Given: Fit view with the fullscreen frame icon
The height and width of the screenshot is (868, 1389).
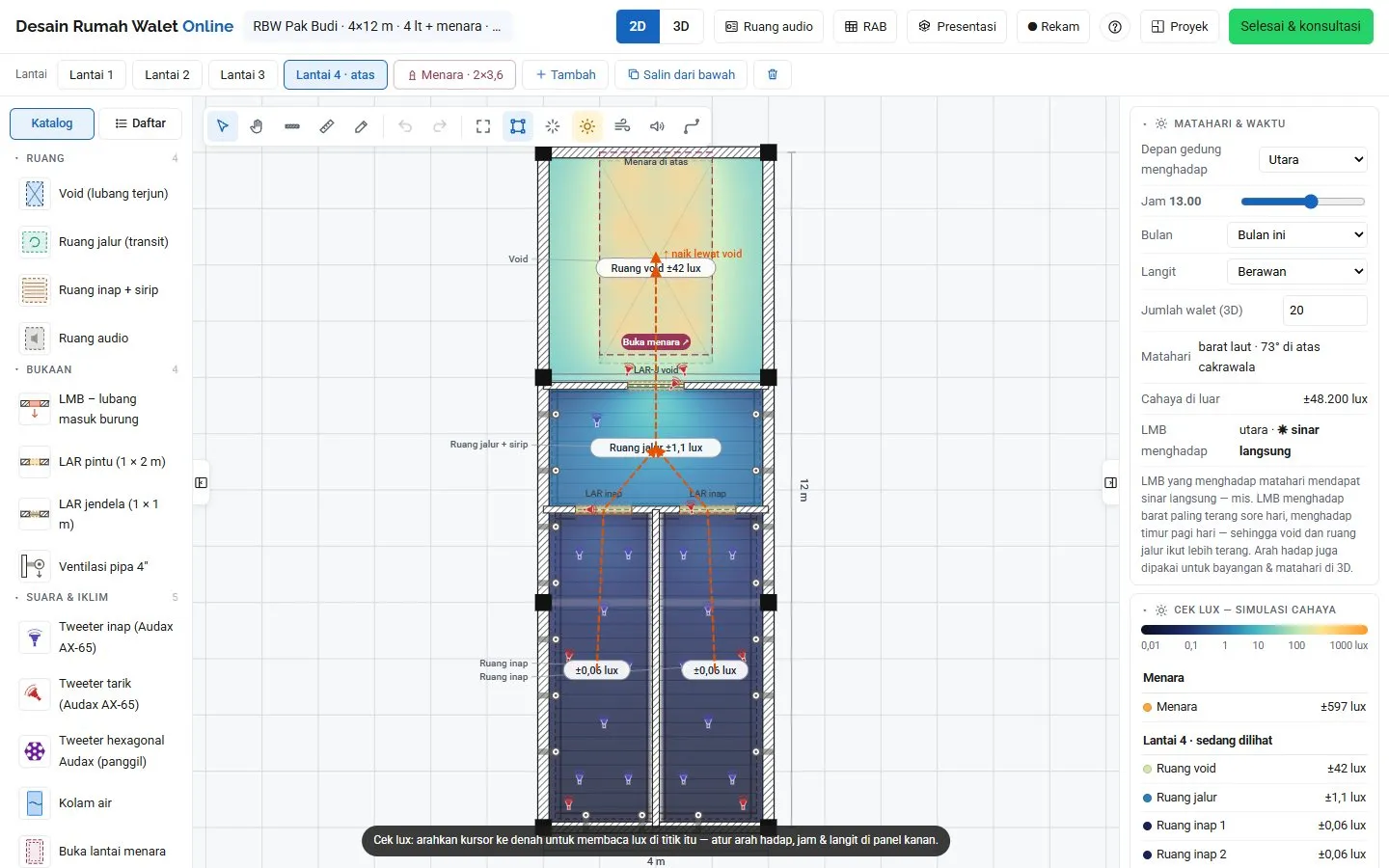Looking at the screenshot, I should pyautogui.click(x=483, y=126).
